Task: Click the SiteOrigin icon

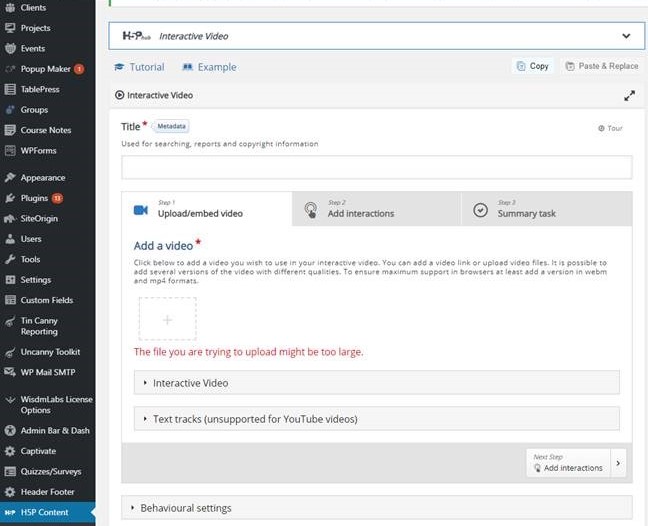Action: pyautogui.click(x=10, y=219)
